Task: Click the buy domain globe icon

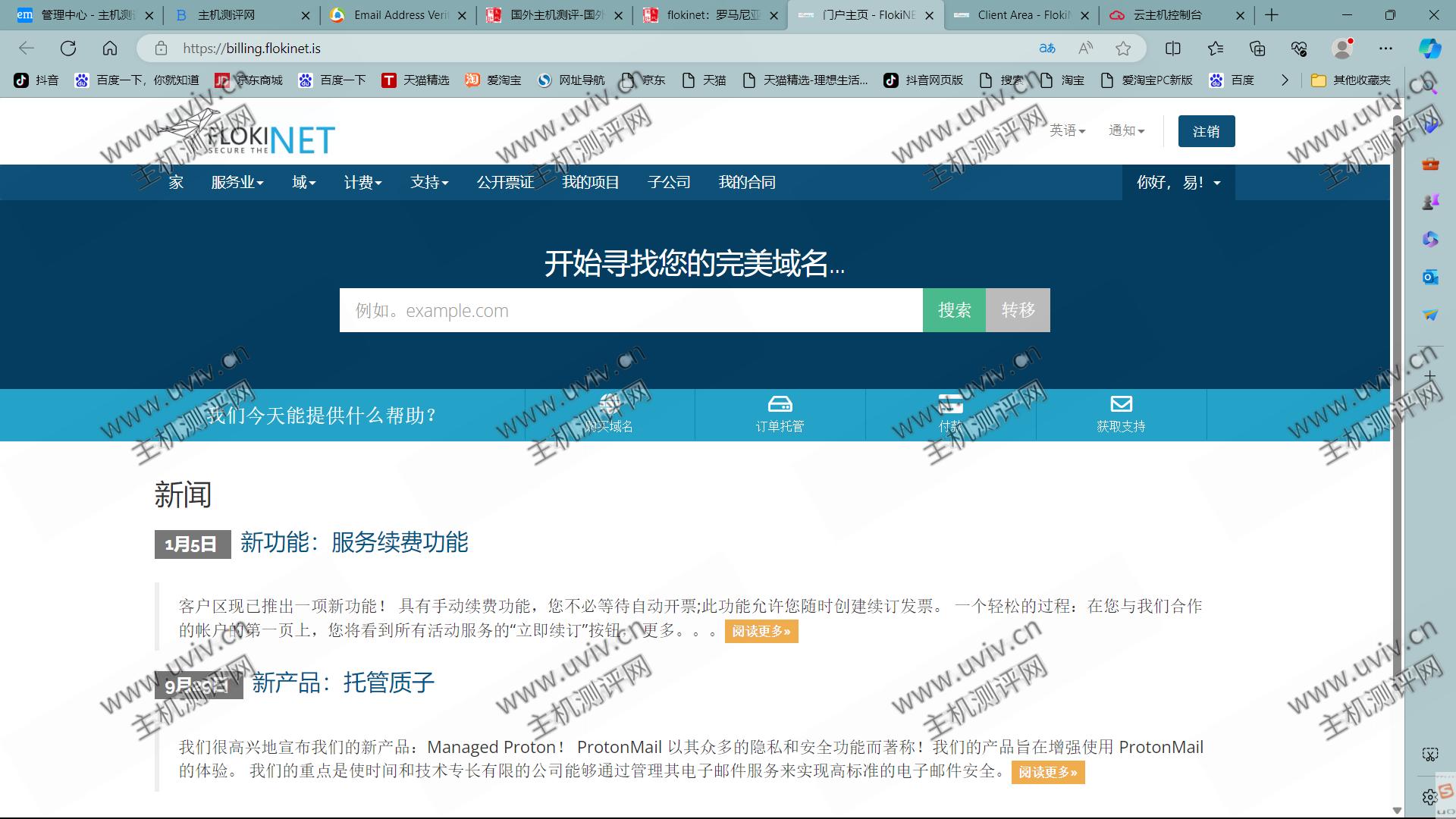Action: (x=609, y=403)
